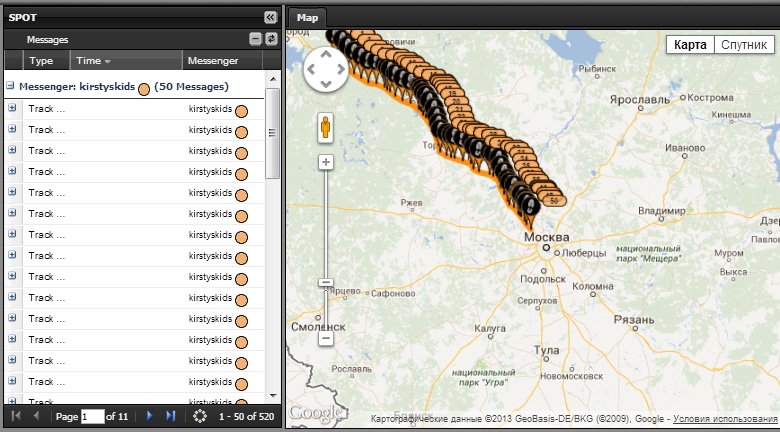
Task: Click the page number input field
Action: (92, 416)
